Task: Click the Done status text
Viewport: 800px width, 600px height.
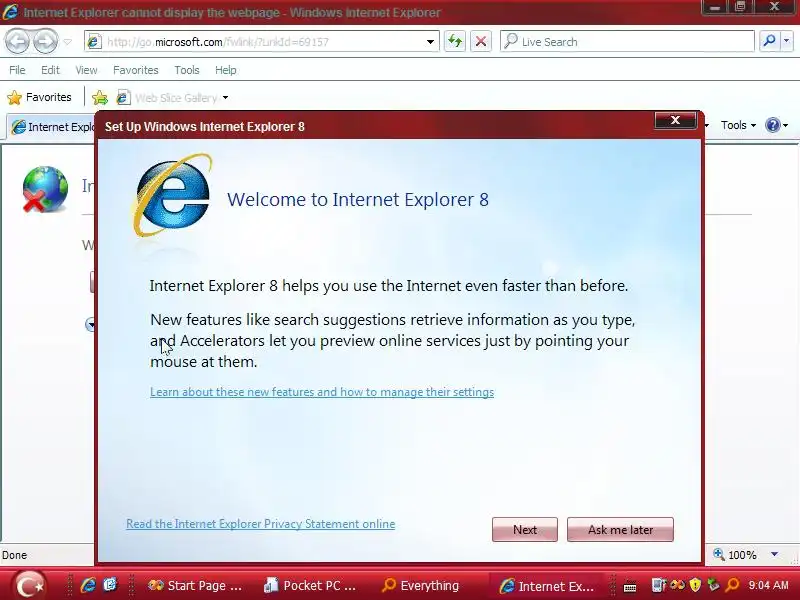Action: 14,555
